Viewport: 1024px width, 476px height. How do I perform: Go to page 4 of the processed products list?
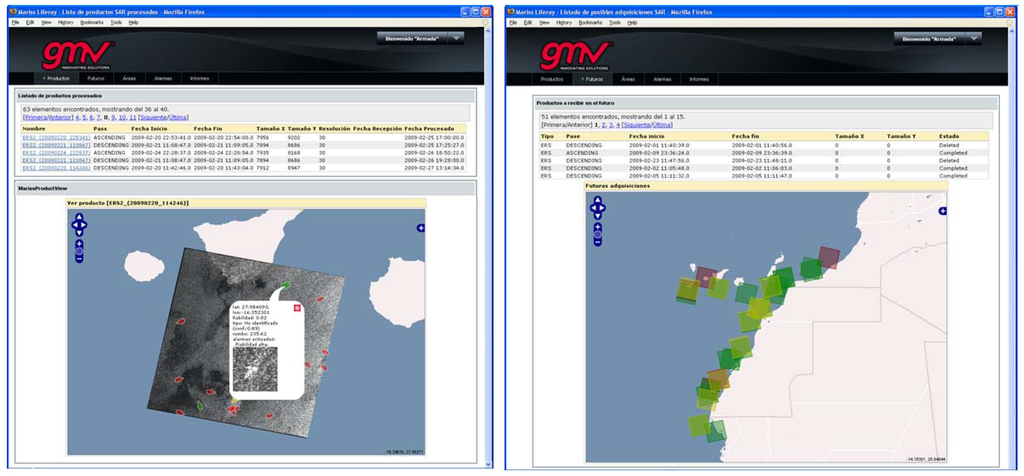click(x=77, y=118)
